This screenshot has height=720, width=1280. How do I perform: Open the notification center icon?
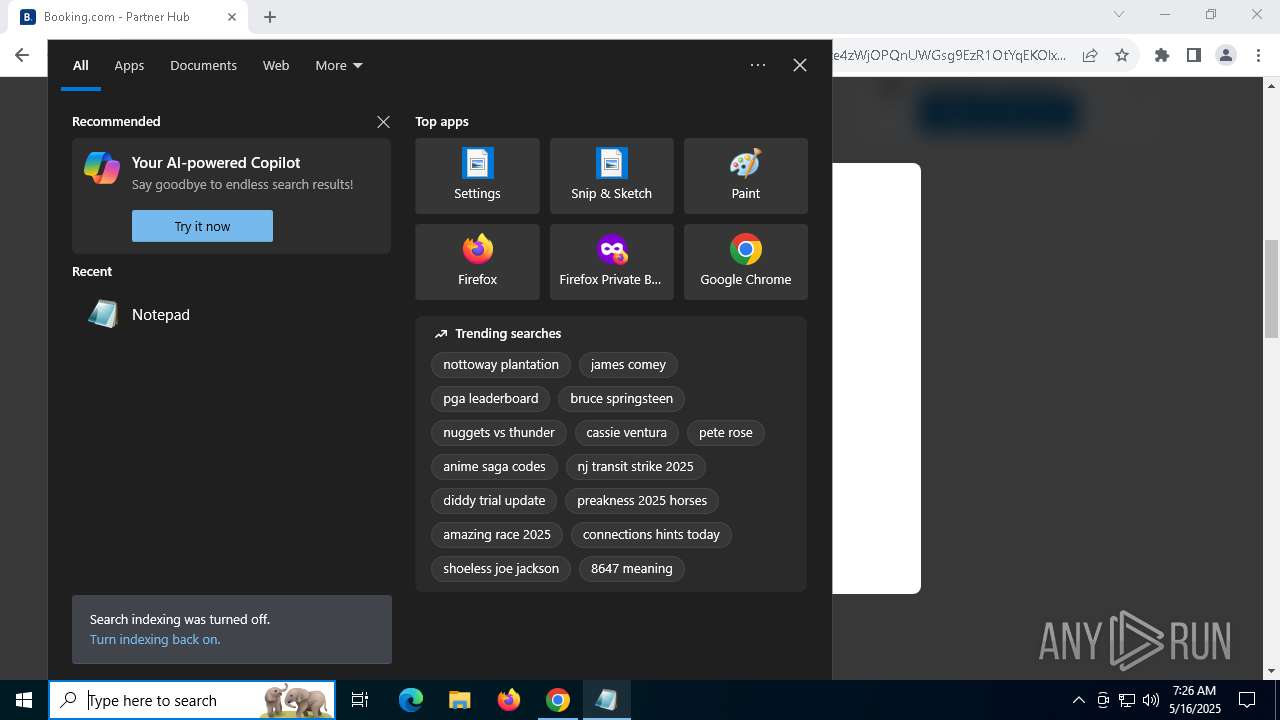click(1247, 700)
